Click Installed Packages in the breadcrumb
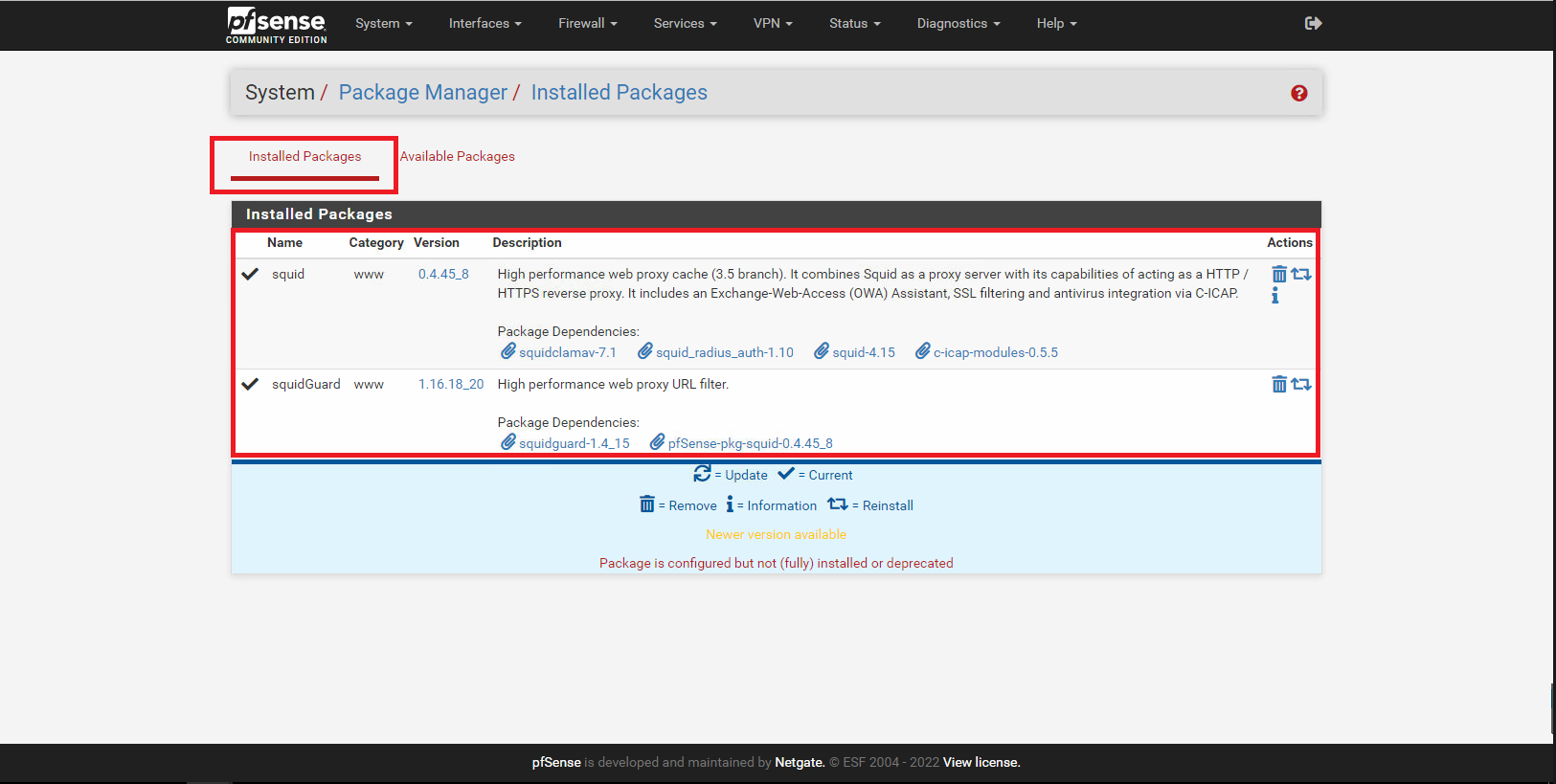The image size is (1556, 784). [x=620, y=93]
